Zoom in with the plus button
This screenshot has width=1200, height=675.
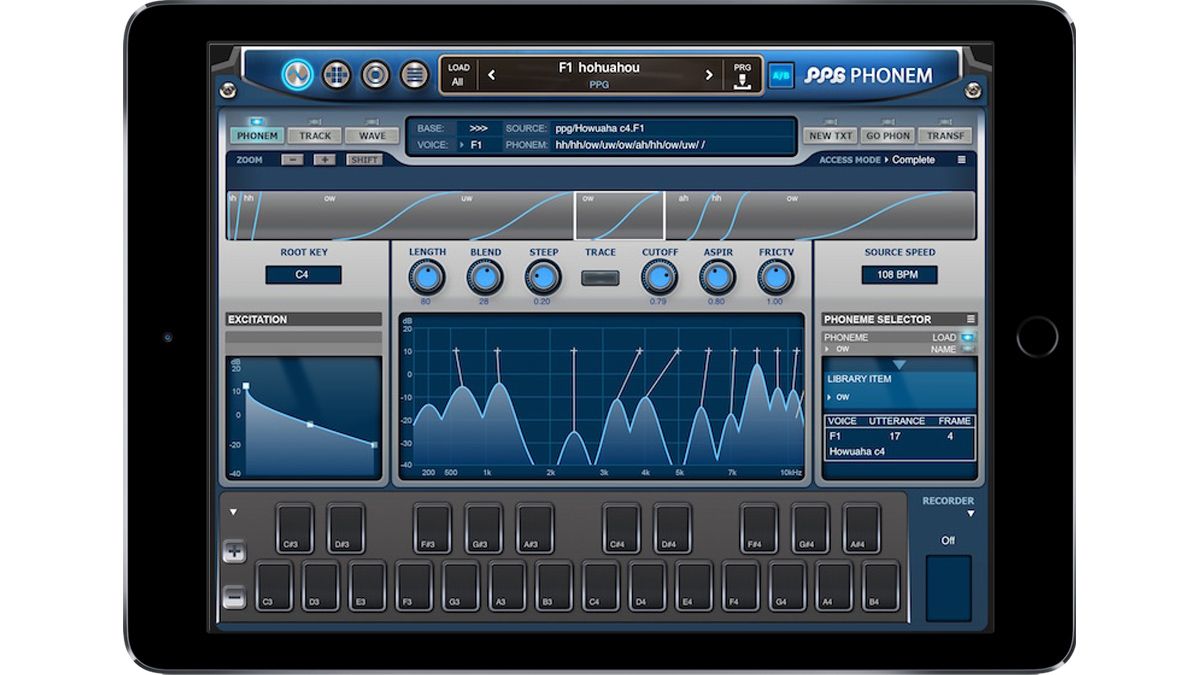click(x=325, y=160)
